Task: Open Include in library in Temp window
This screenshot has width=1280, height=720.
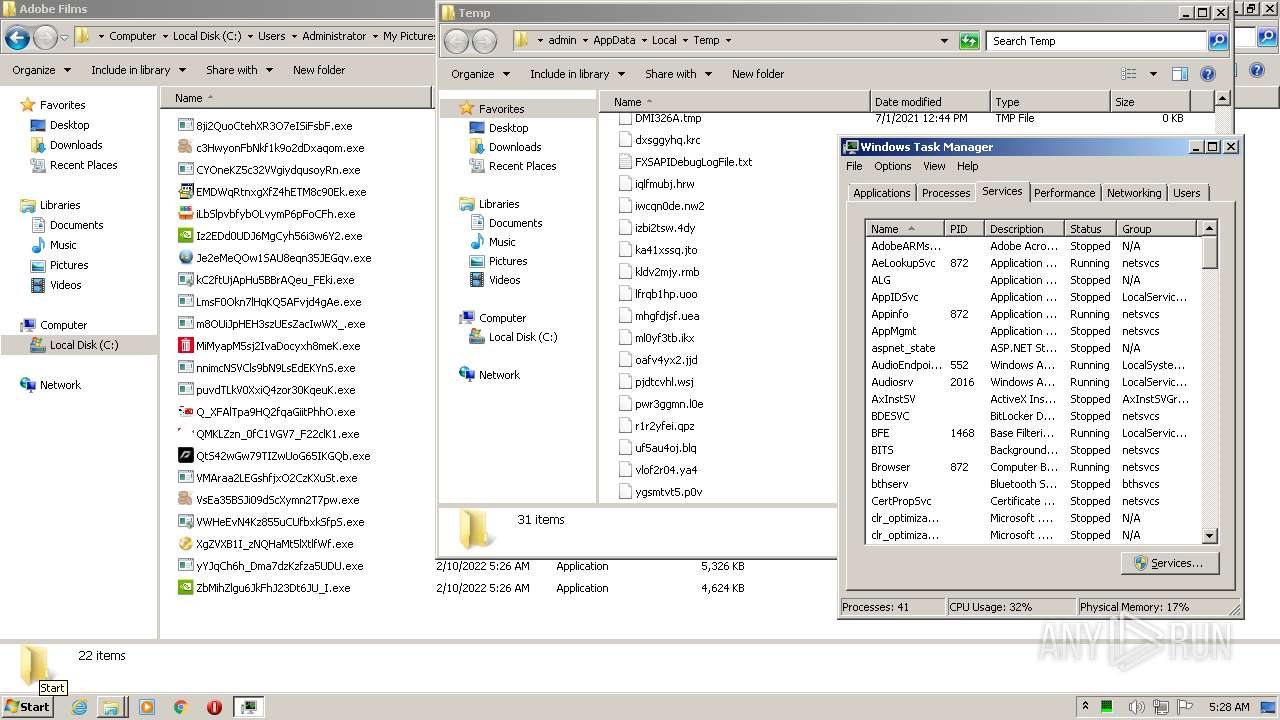Action: coord(576,74)
